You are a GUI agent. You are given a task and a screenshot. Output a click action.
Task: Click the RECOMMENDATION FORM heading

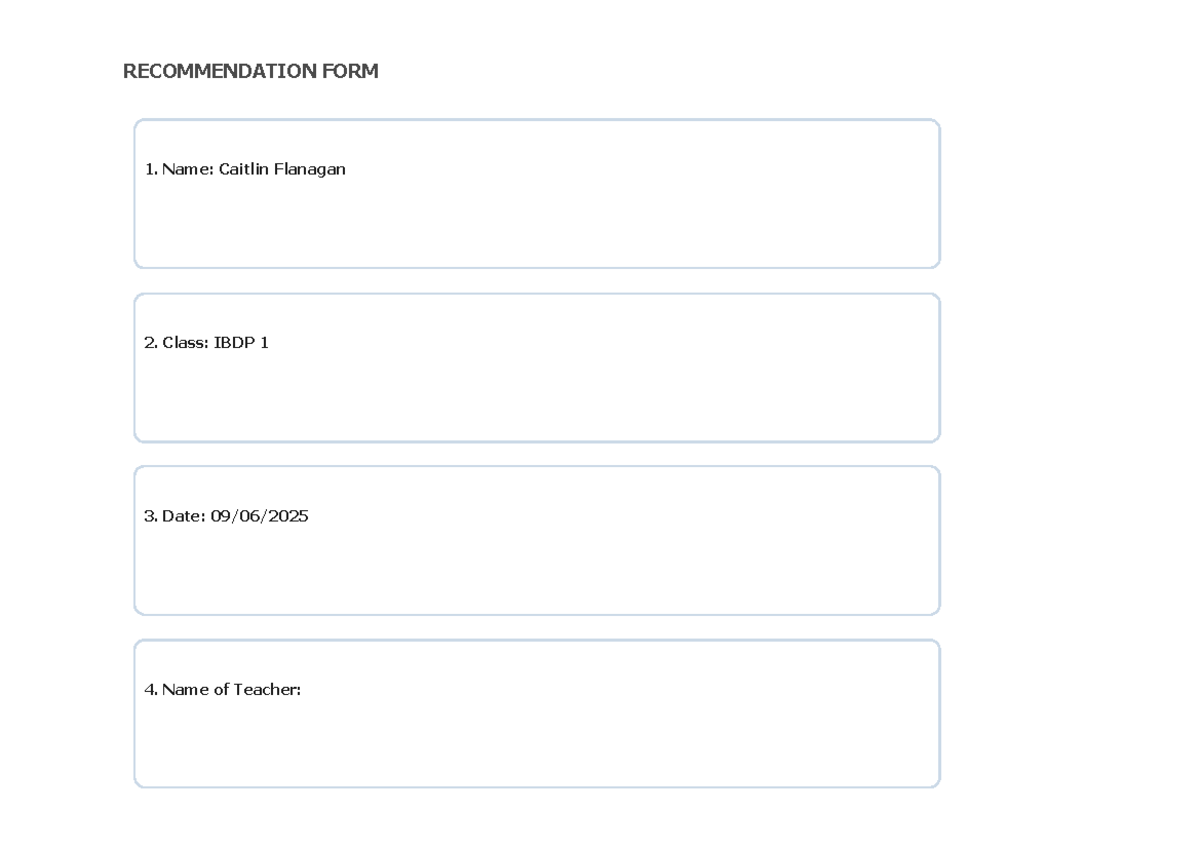pos(250,71)
